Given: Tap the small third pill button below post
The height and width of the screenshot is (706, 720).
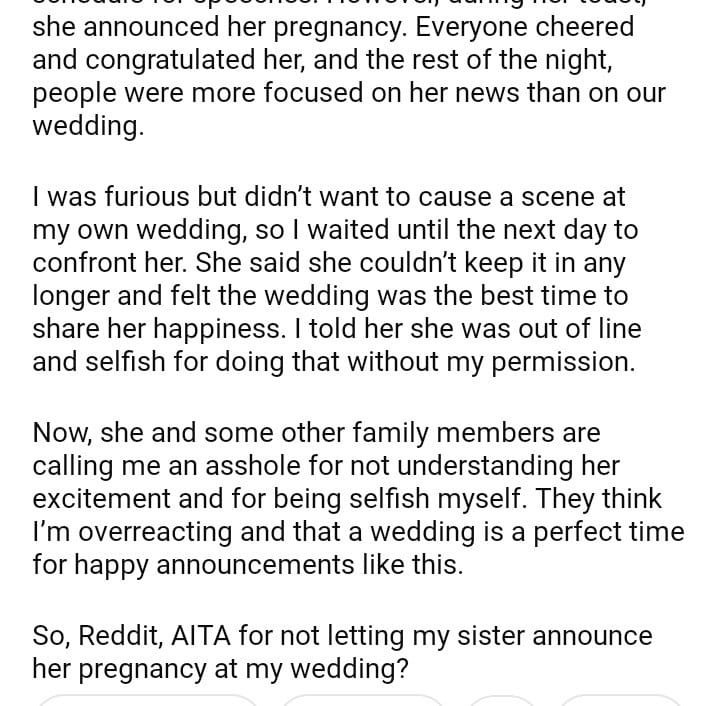Looking at the screenshot, I should pyautogui.click(x=502, y=700).
